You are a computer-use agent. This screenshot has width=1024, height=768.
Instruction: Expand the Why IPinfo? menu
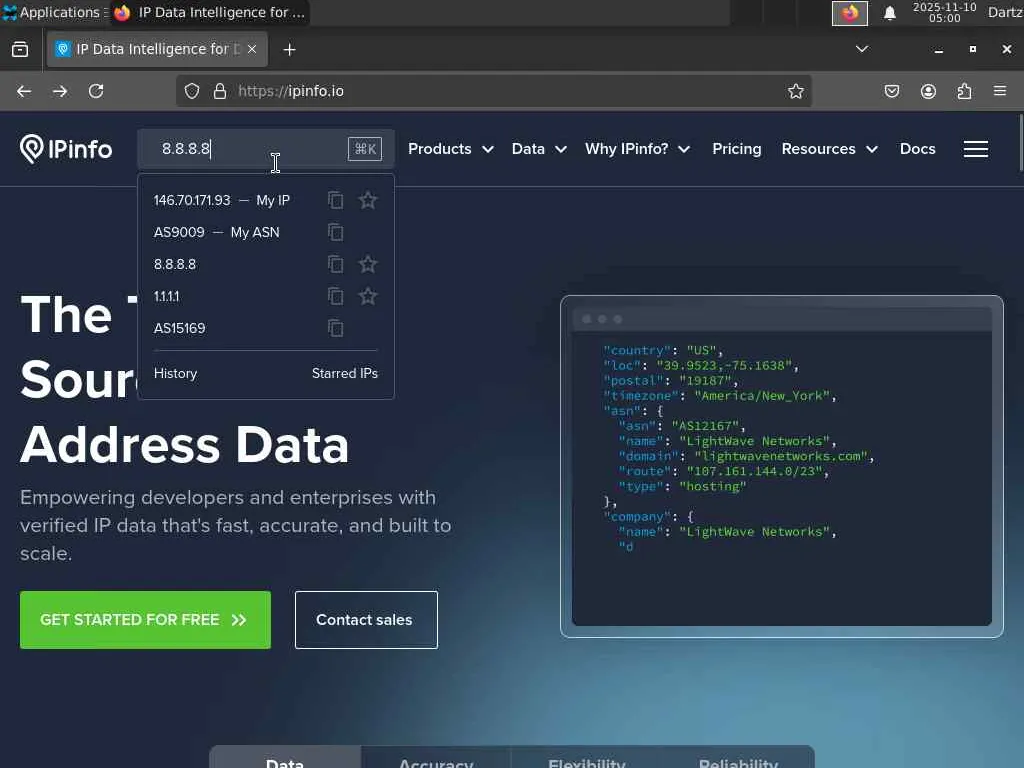637,149
